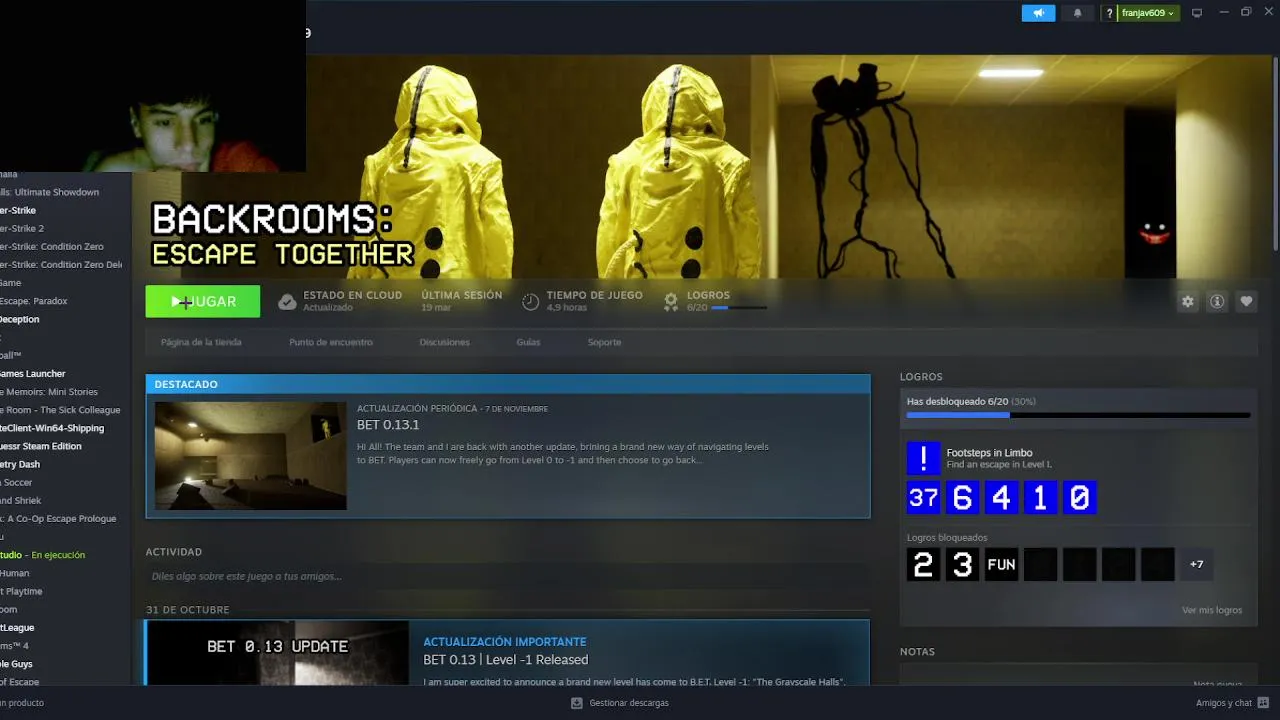Select The Sick Colleague library entry
1280x720 pixels.
(60, 410)
